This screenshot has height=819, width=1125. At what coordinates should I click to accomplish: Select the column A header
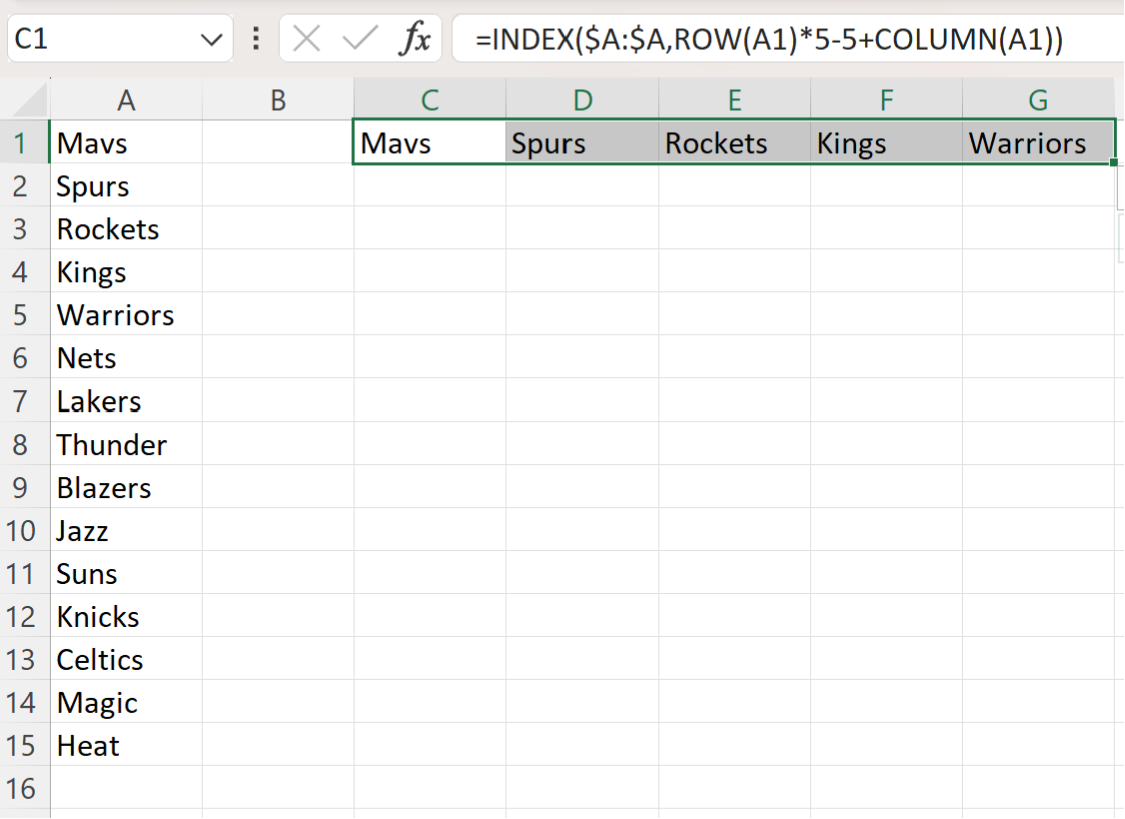coord(126,100)
